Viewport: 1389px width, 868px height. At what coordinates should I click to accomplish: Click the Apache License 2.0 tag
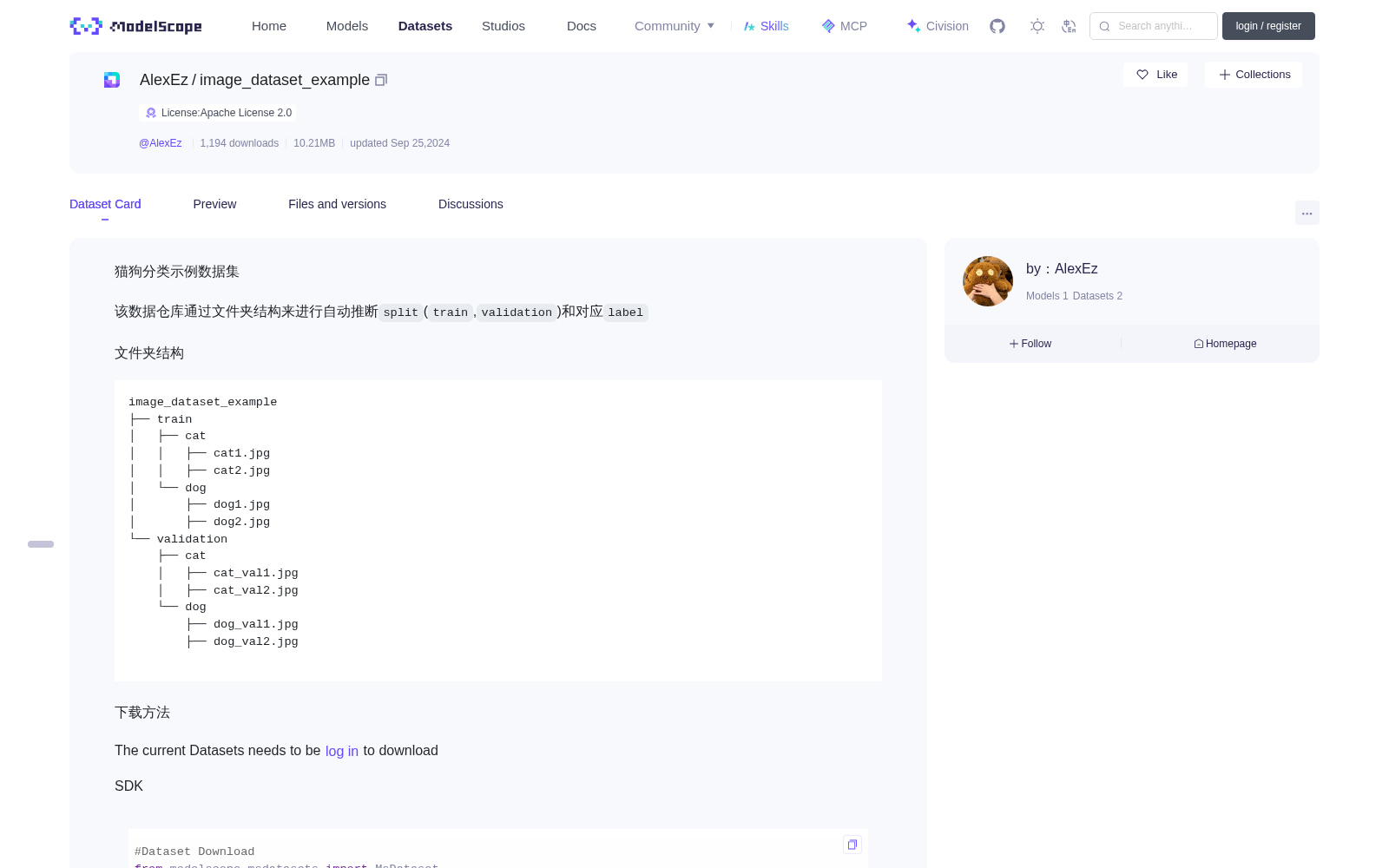[218, 113]
